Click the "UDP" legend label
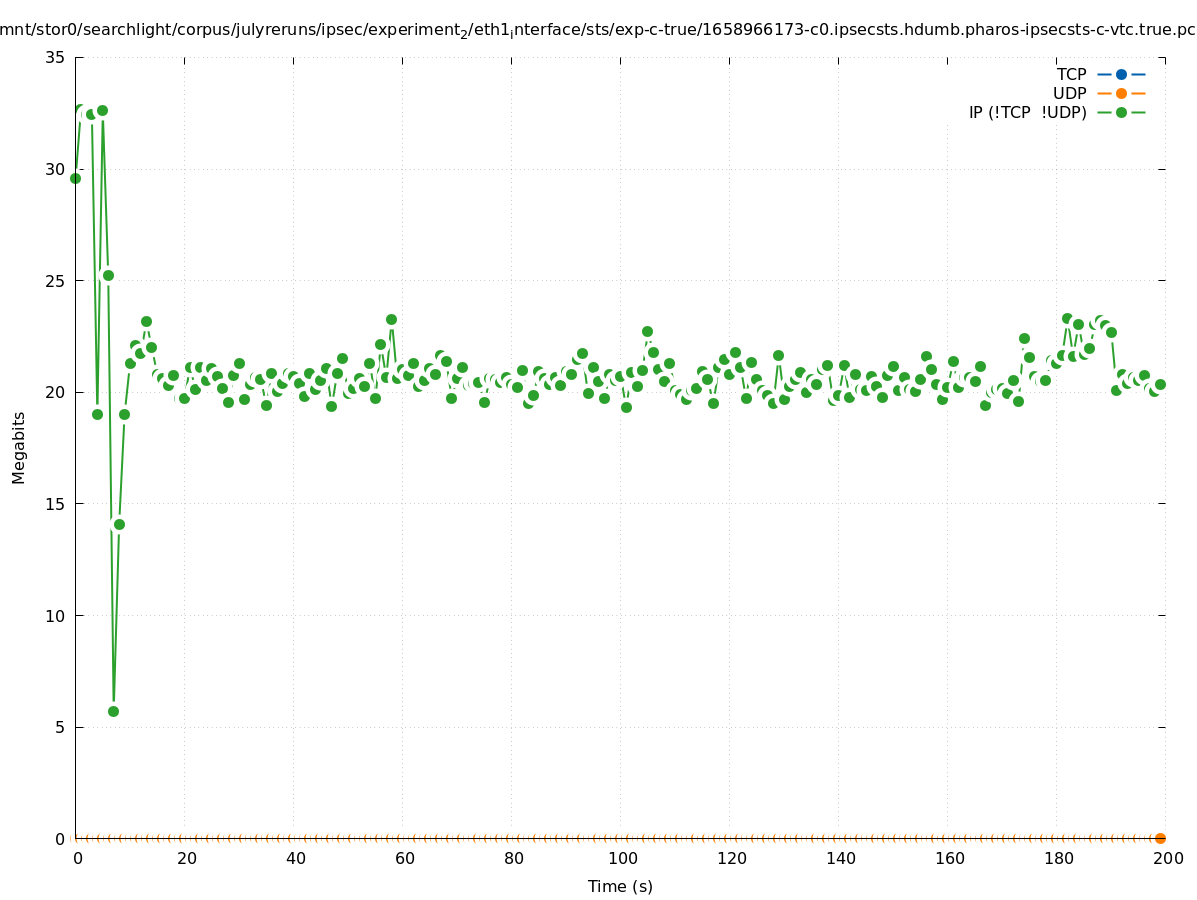The height and width of the screenshot is (900, 1197). point(1069,93)
